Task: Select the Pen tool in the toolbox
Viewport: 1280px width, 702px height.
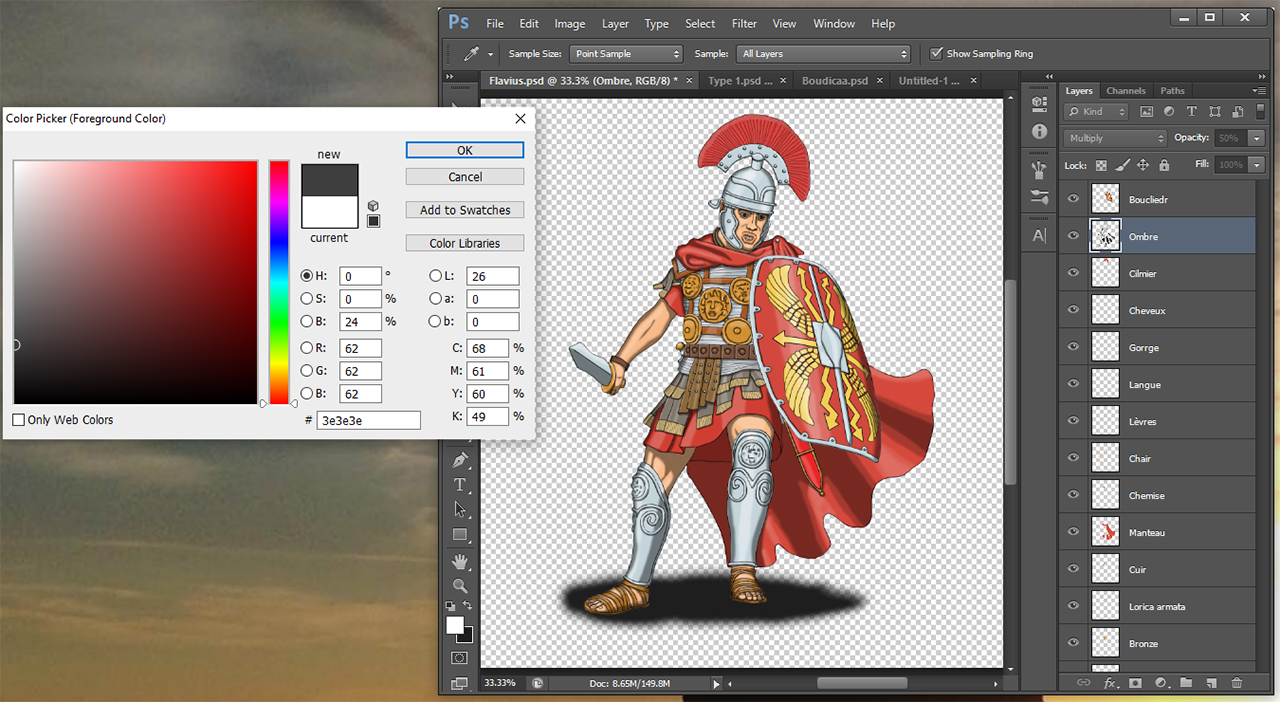Action: (x=460, y=460)
